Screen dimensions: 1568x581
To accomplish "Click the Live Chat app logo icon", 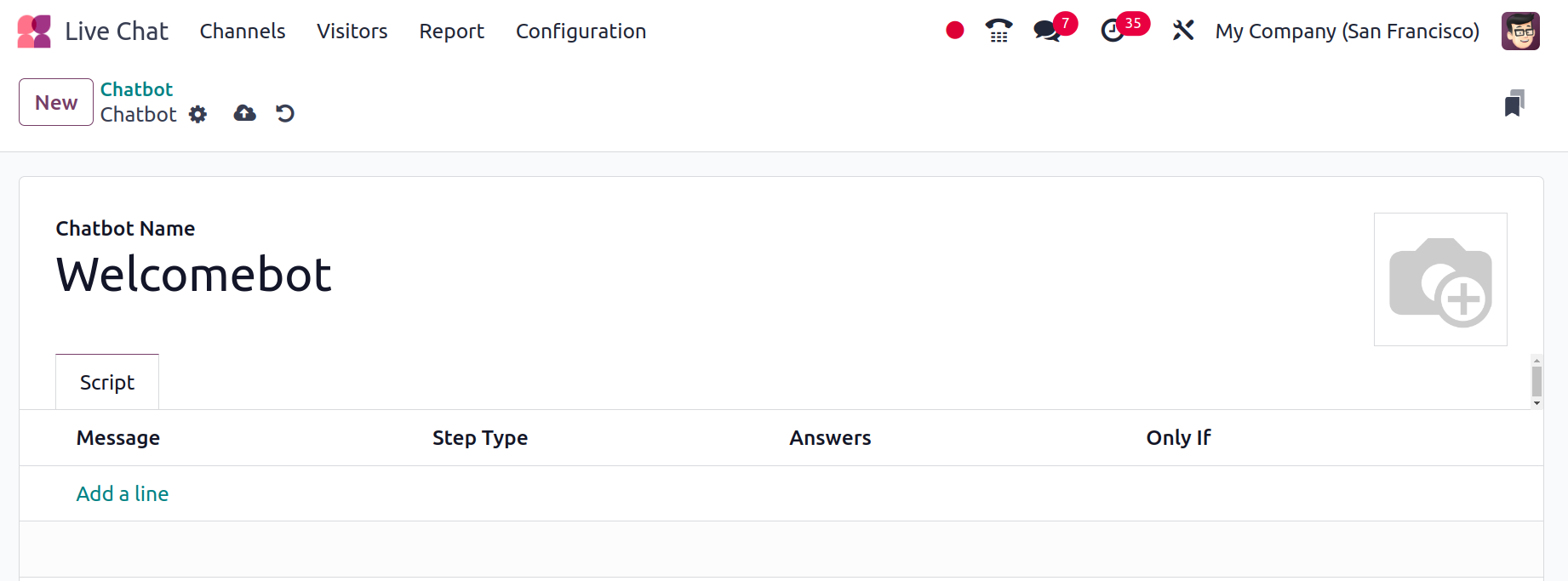I will tap(34, 31).
